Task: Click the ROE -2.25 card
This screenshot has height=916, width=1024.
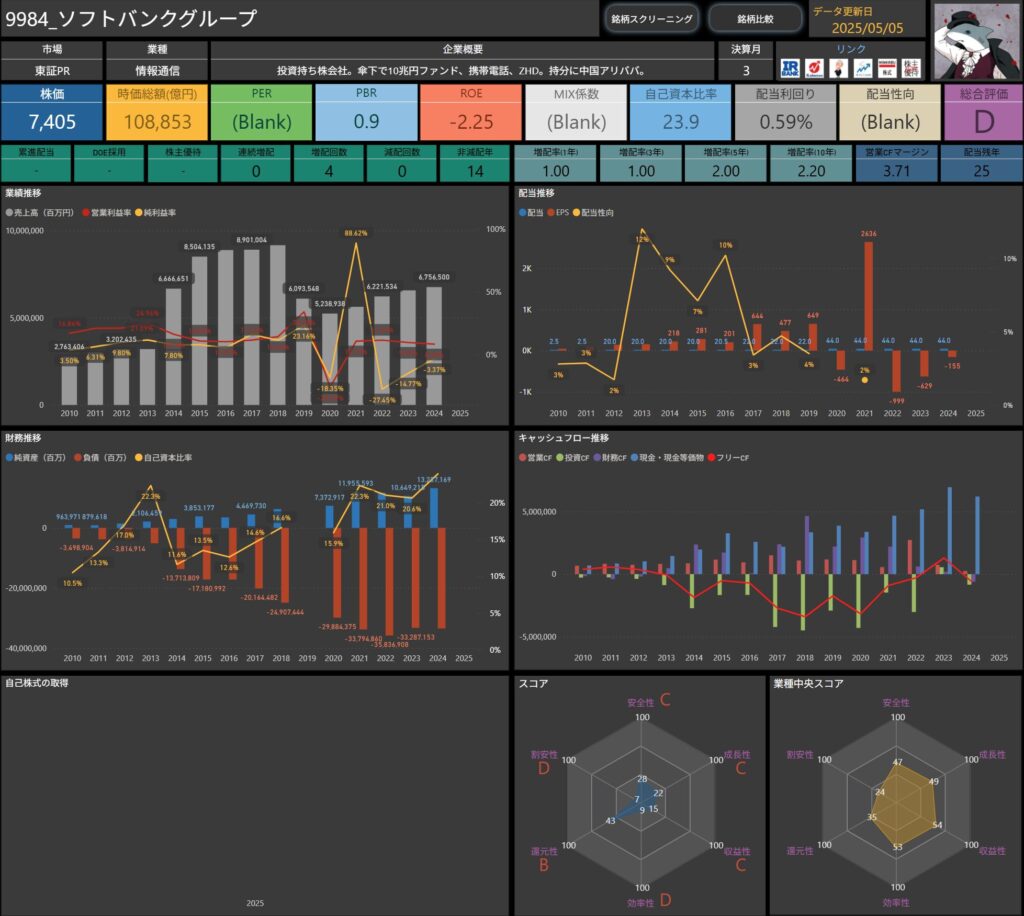Action: click(x=471, y=112)
